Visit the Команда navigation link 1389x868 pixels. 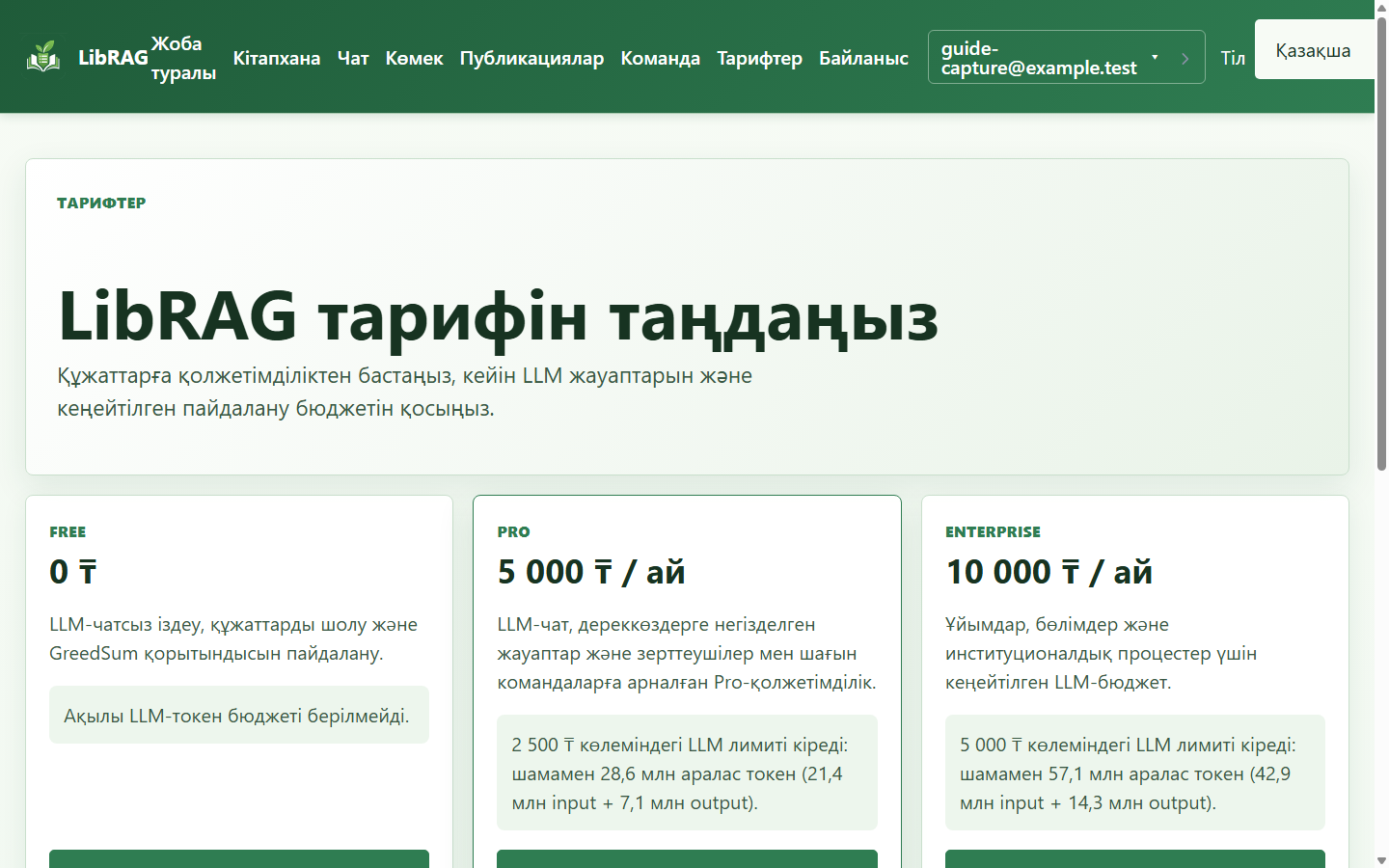661,58
